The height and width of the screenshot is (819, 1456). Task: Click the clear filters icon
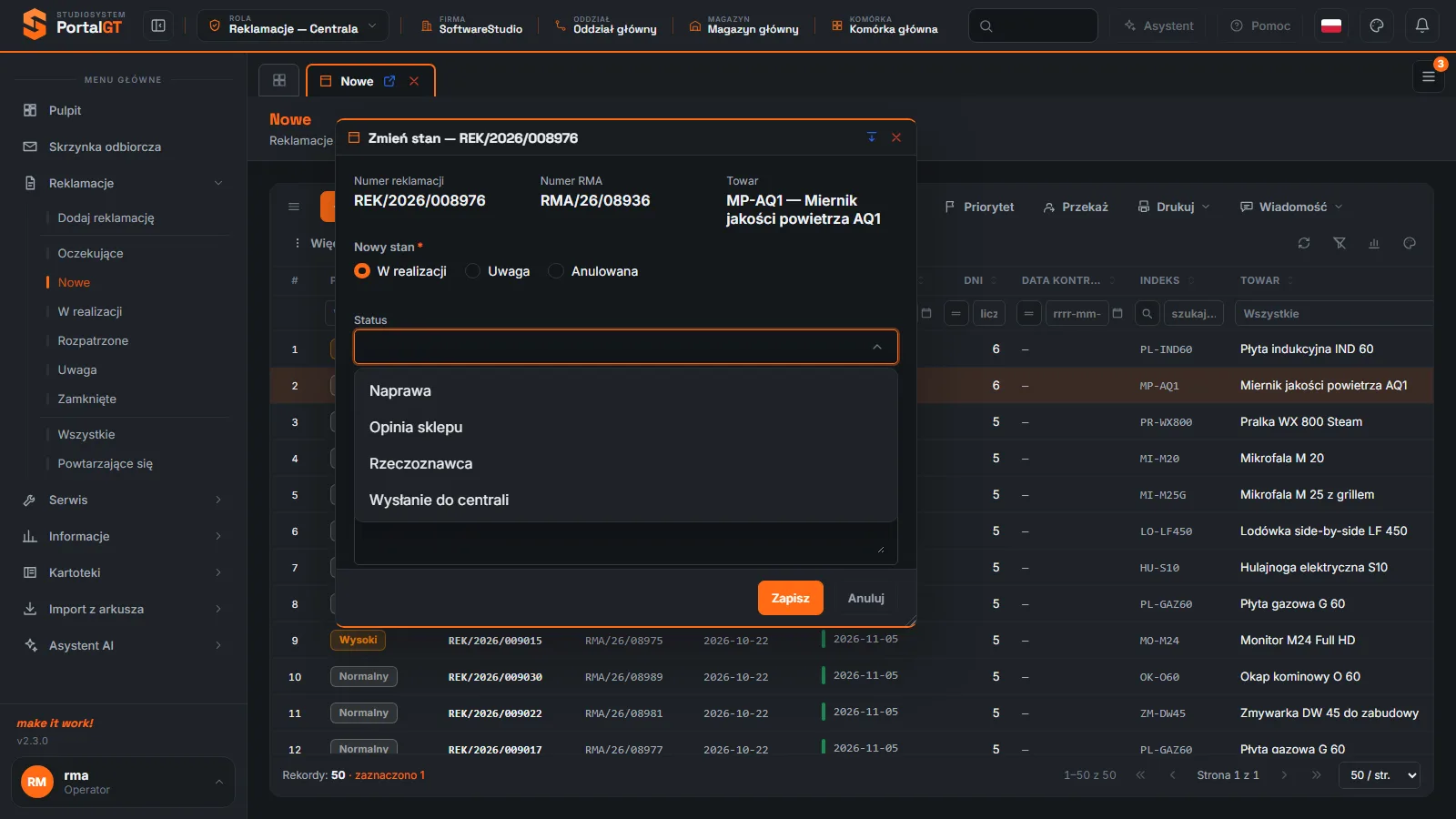click(1340, 243)
